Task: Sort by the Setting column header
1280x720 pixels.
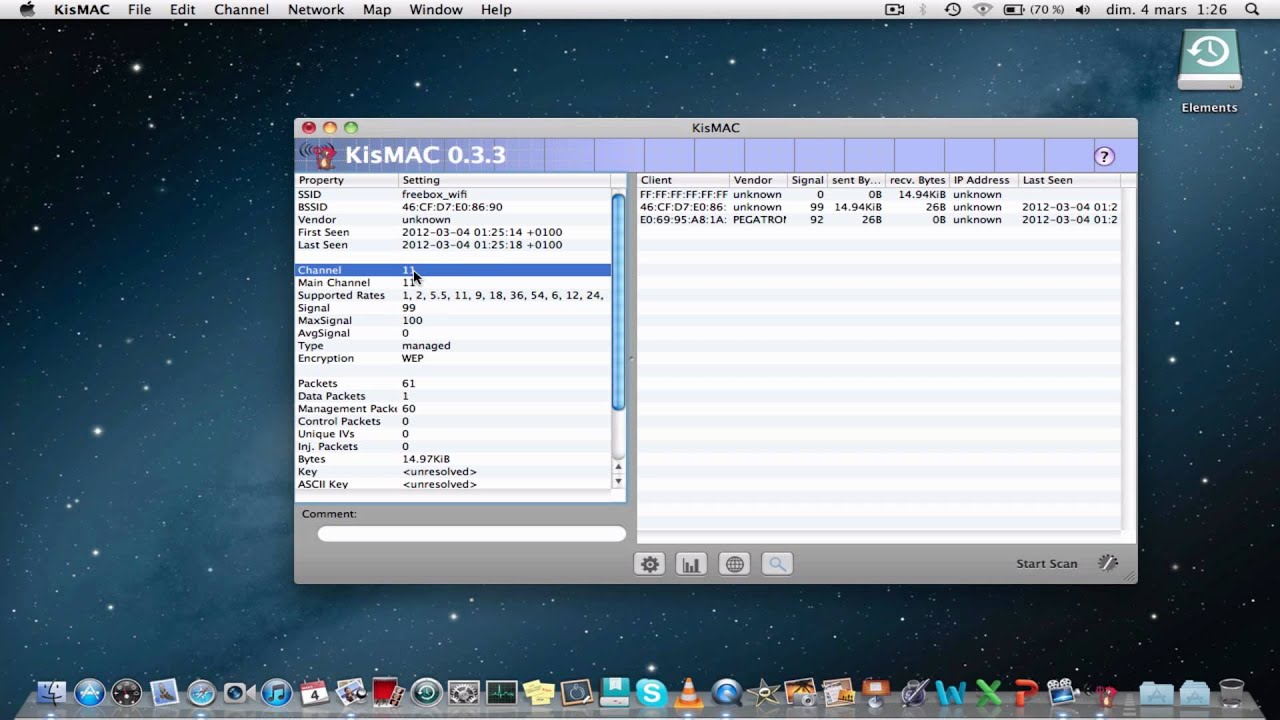Action: (505, 180)
